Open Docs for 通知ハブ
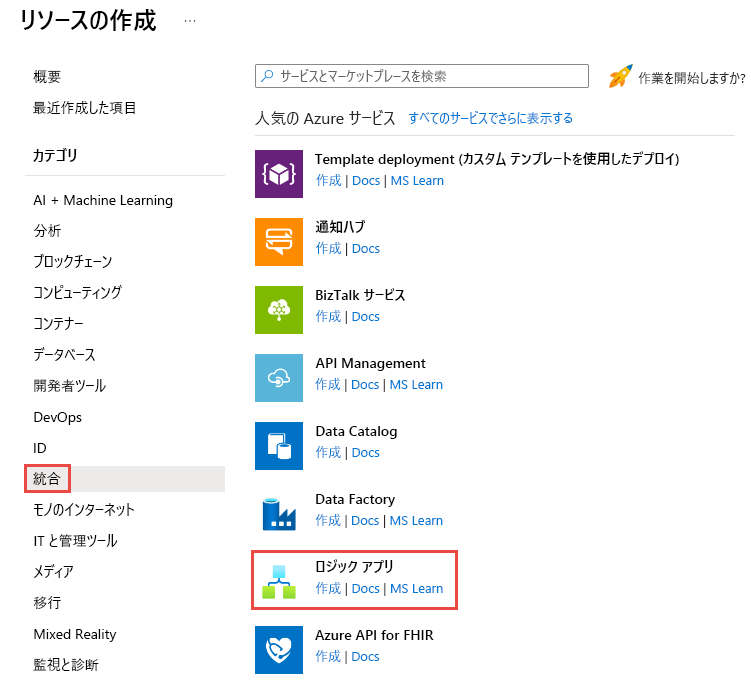This screenshot has height=681, width=751. point(365,249)
